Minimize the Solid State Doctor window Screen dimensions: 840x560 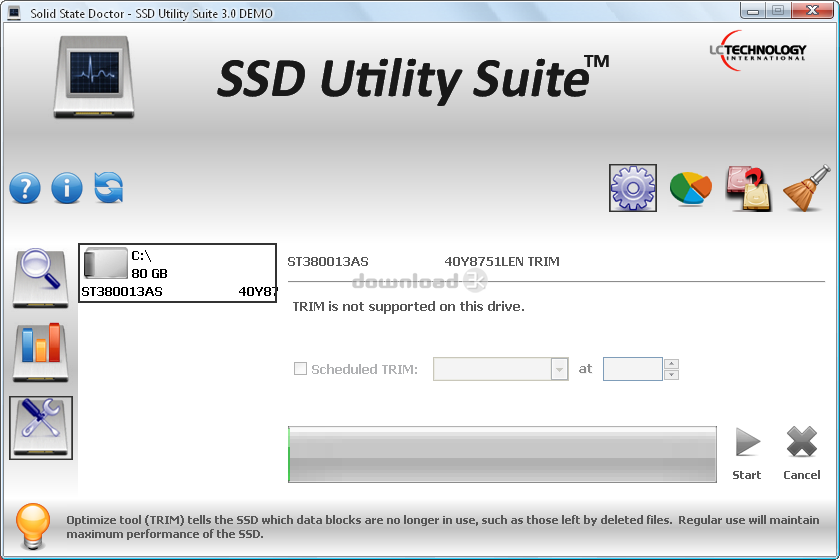(753, 11)
